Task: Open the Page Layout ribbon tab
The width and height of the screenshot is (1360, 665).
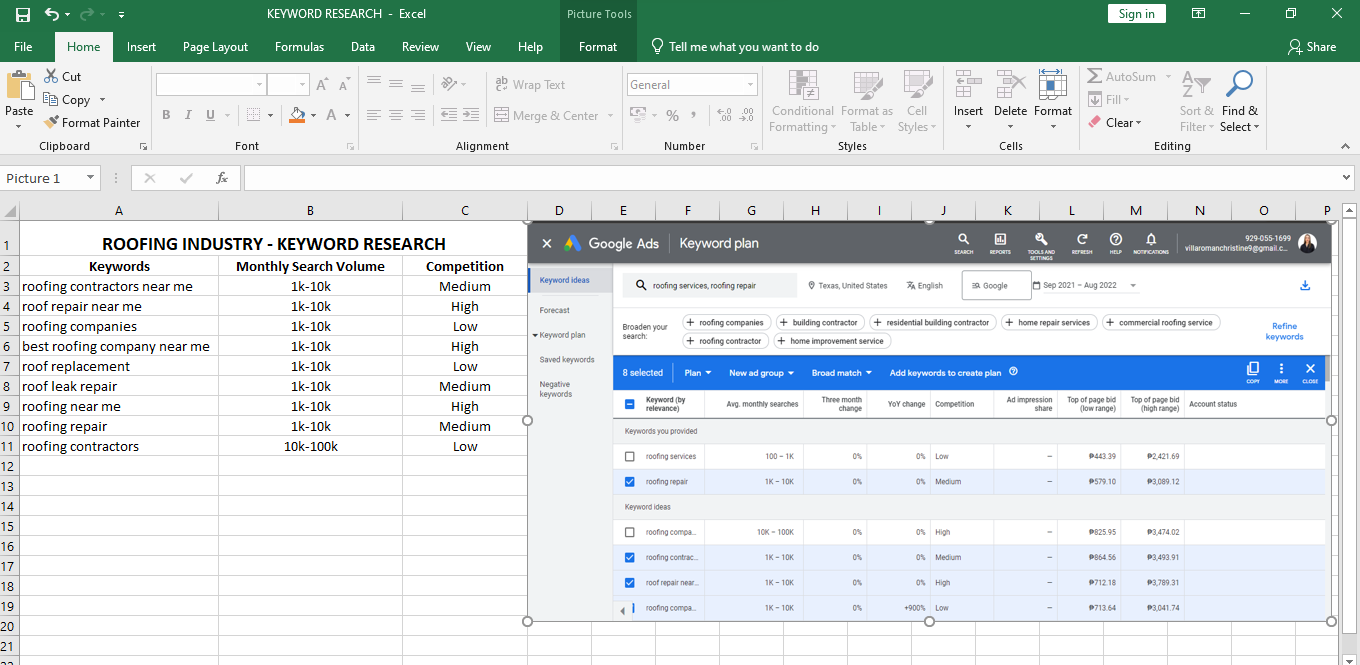Action: 215,46
